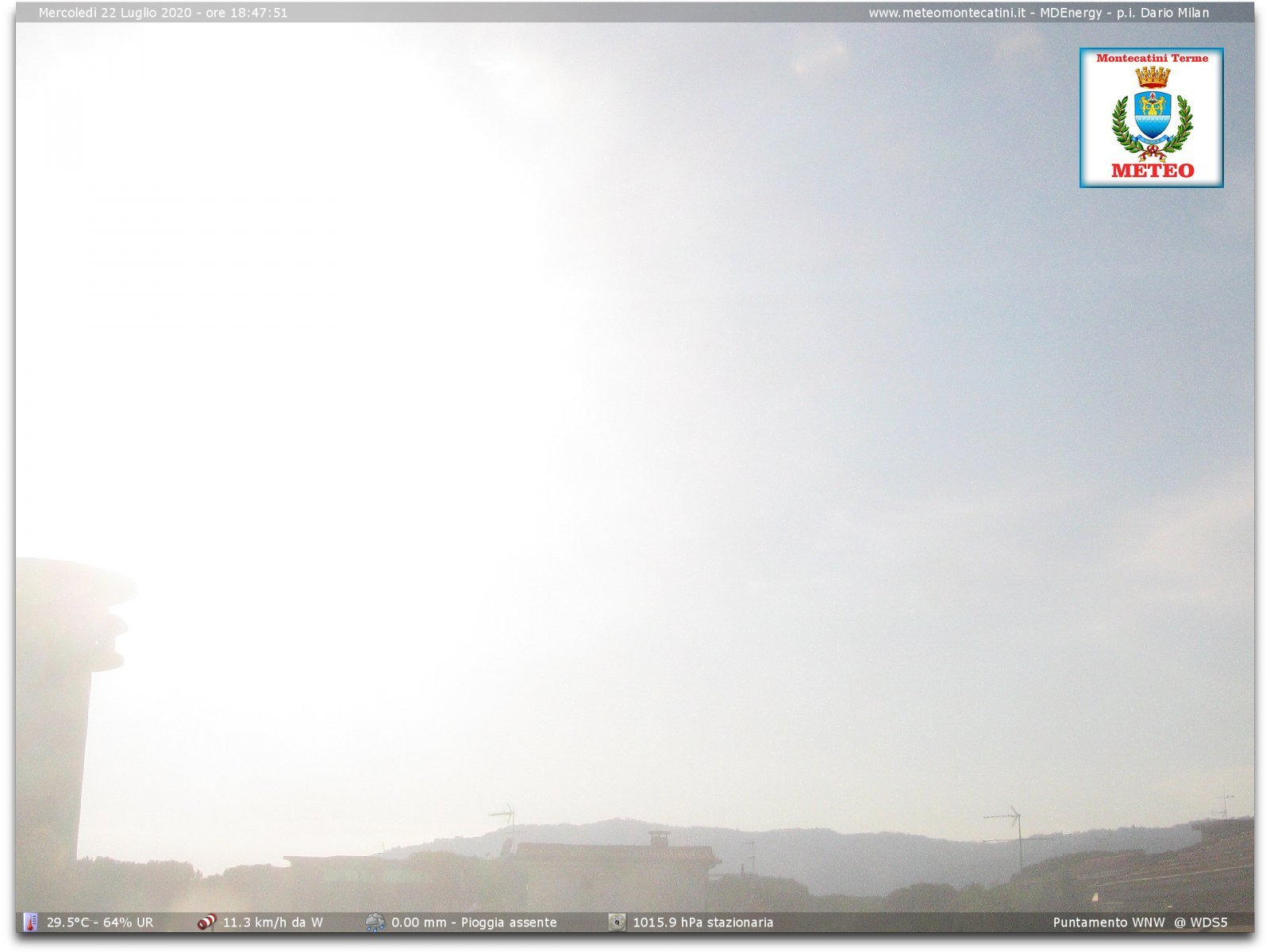Click the 1015.9 hPa stazionaria reading
1270x952 pixels.
pyautogui.click(x=702, y=923)
